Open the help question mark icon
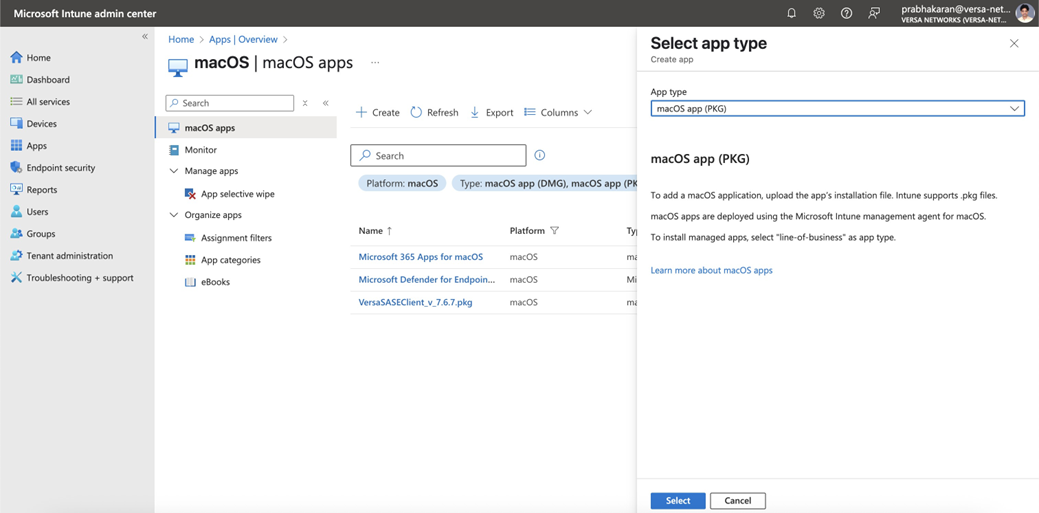Viewport: 1039px width, 513px height. pos(846,13)
